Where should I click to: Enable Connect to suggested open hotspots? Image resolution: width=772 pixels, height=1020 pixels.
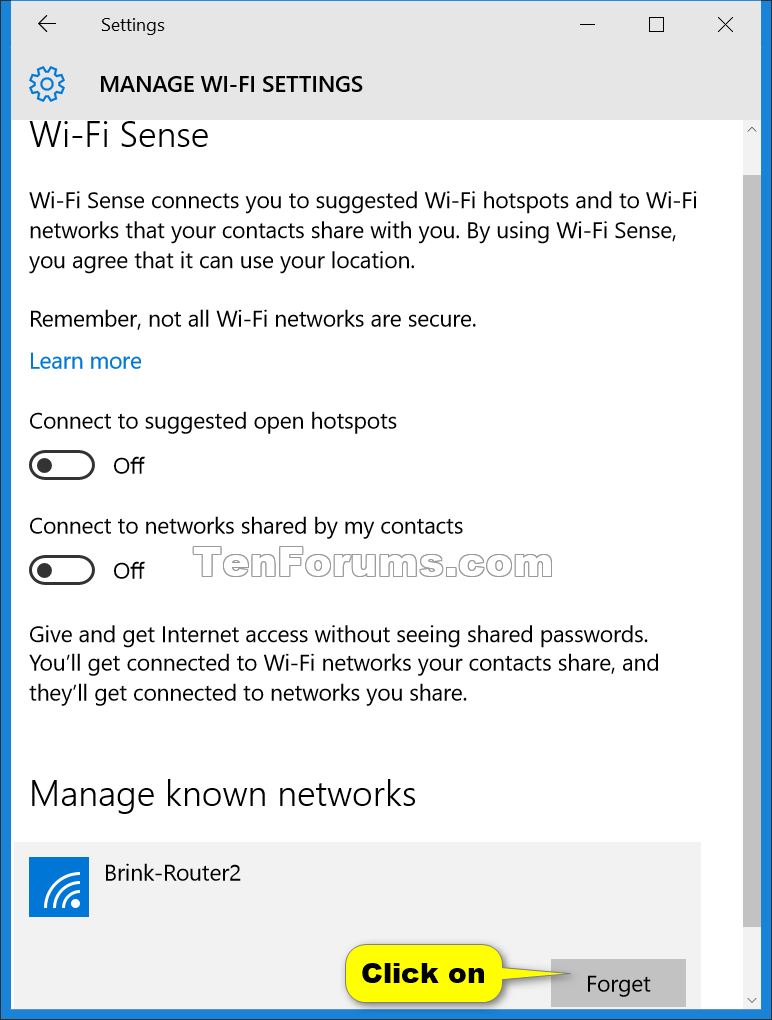(x=62, y=465)
